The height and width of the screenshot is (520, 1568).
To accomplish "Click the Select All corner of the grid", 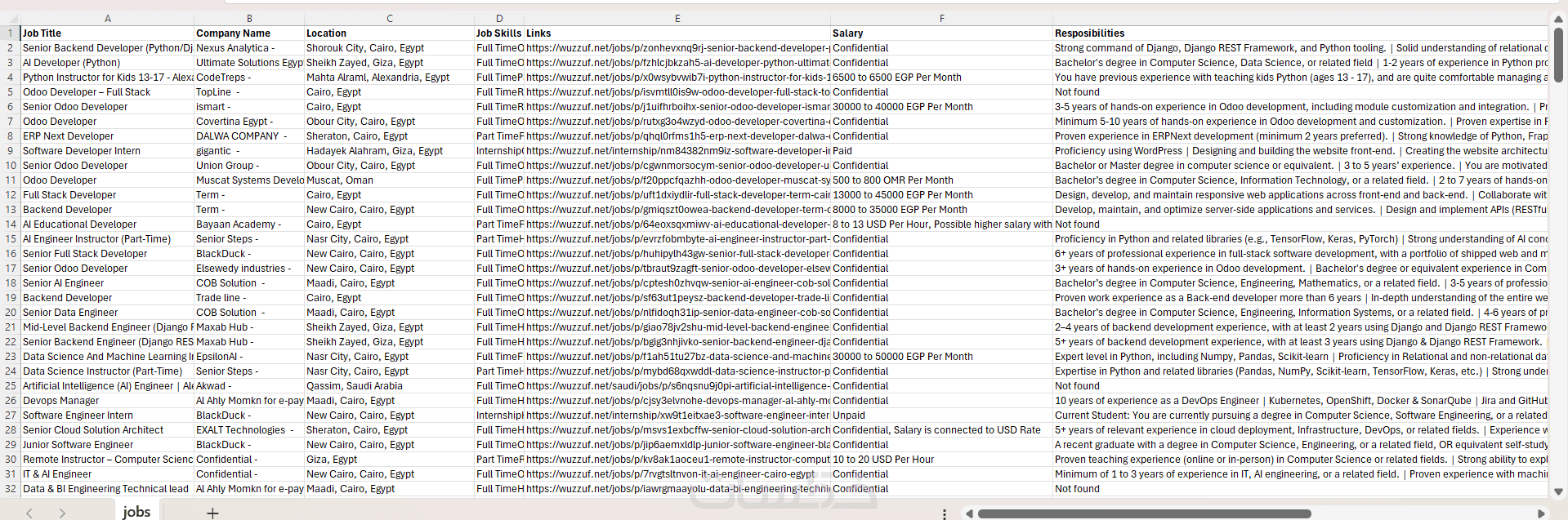I will coord(10,18).
